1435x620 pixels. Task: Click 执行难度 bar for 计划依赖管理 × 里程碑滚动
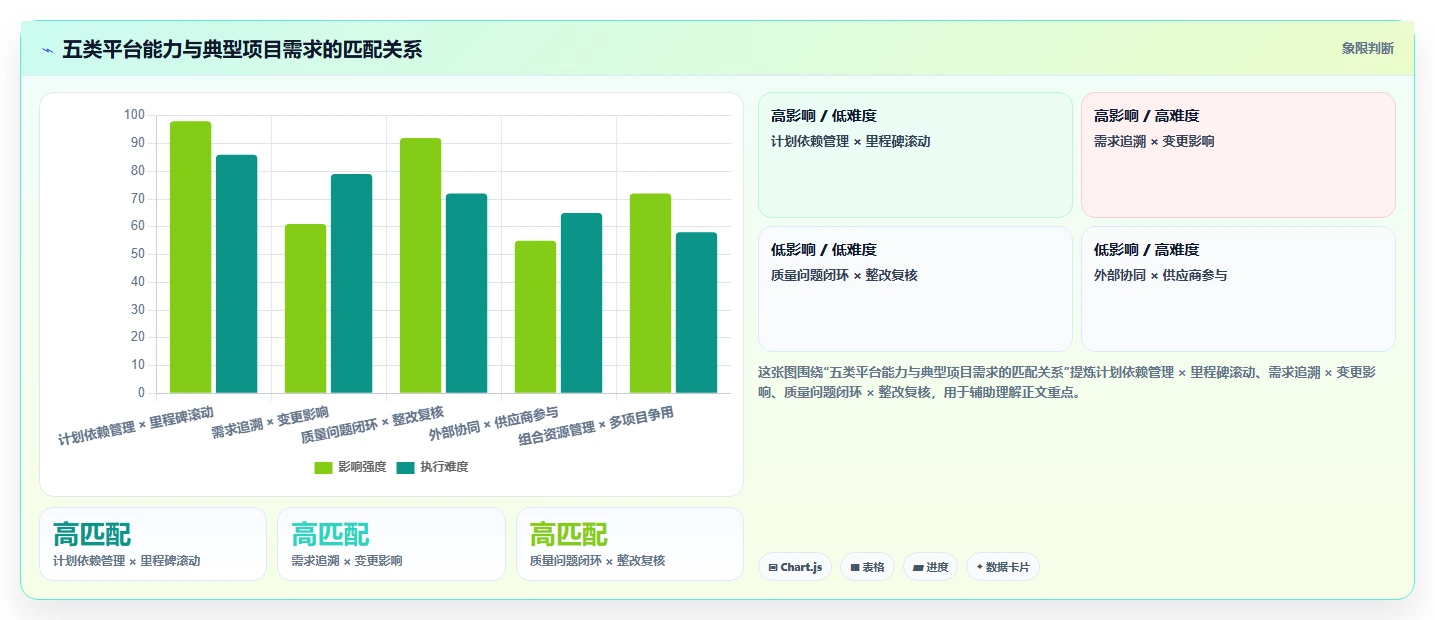[236, 274]
